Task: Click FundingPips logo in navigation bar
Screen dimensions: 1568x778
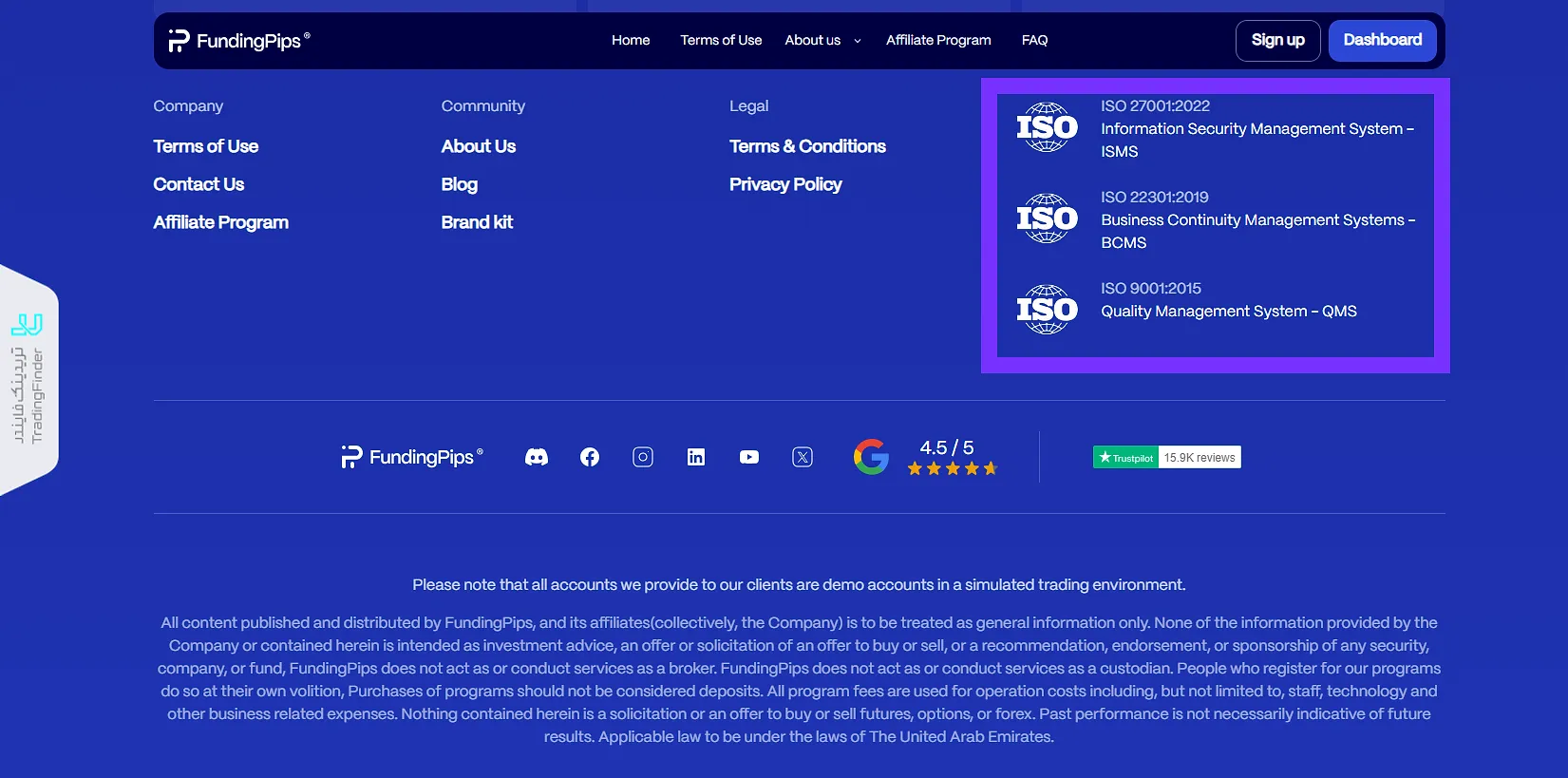Action: point(239,41)
